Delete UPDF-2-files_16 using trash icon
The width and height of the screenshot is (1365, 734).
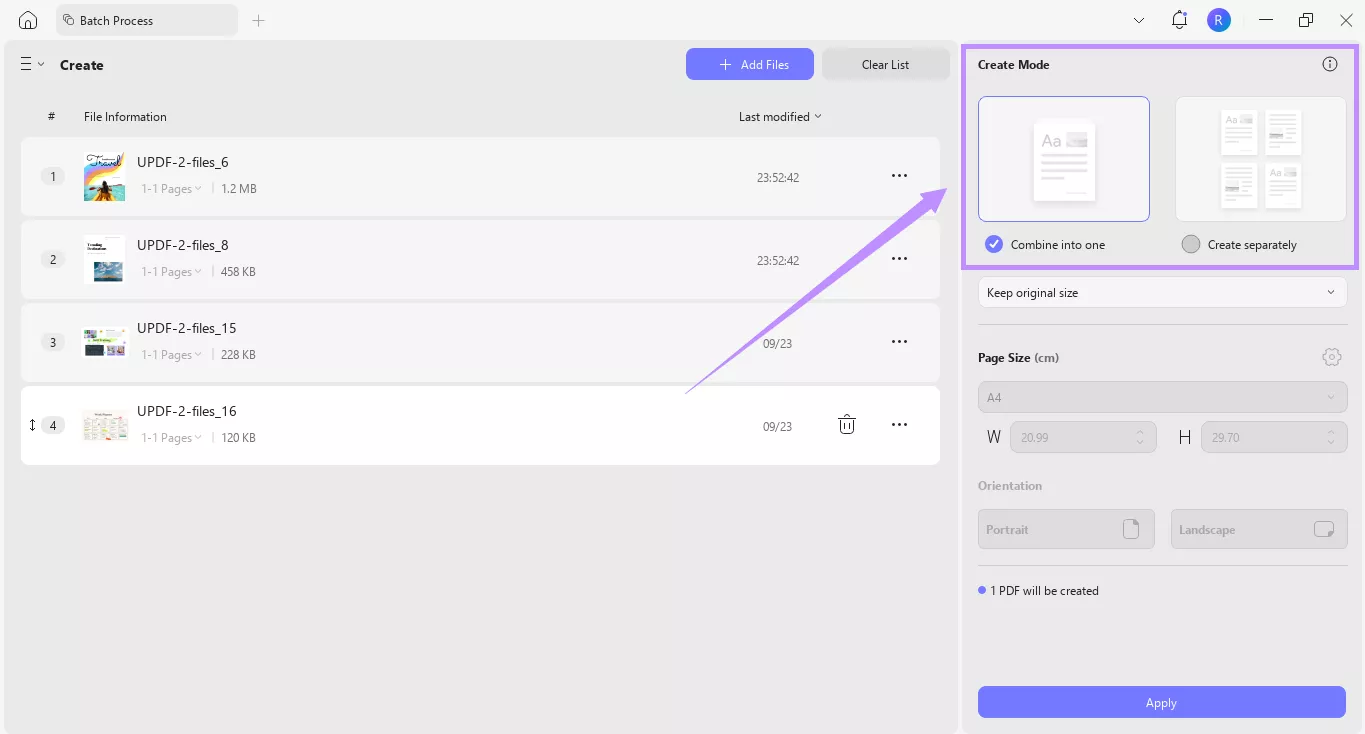click(846, 424)
